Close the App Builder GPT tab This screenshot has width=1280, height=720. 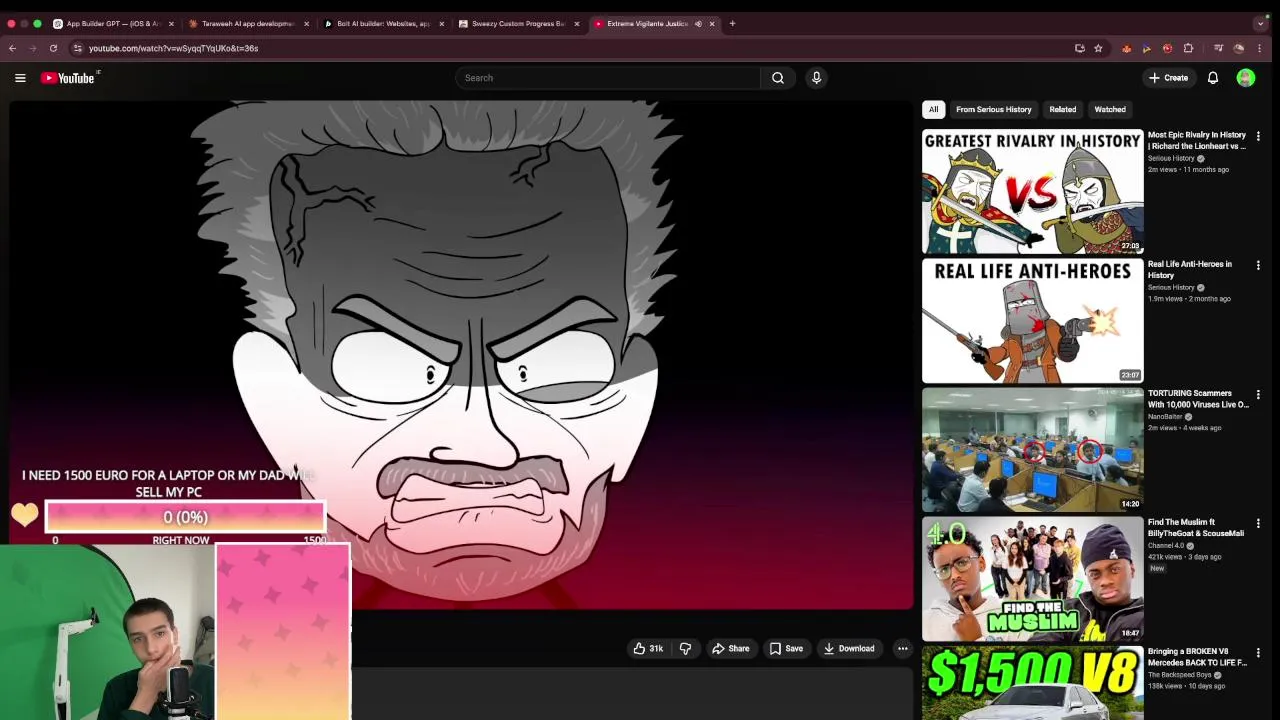click(x=171, y=23)
